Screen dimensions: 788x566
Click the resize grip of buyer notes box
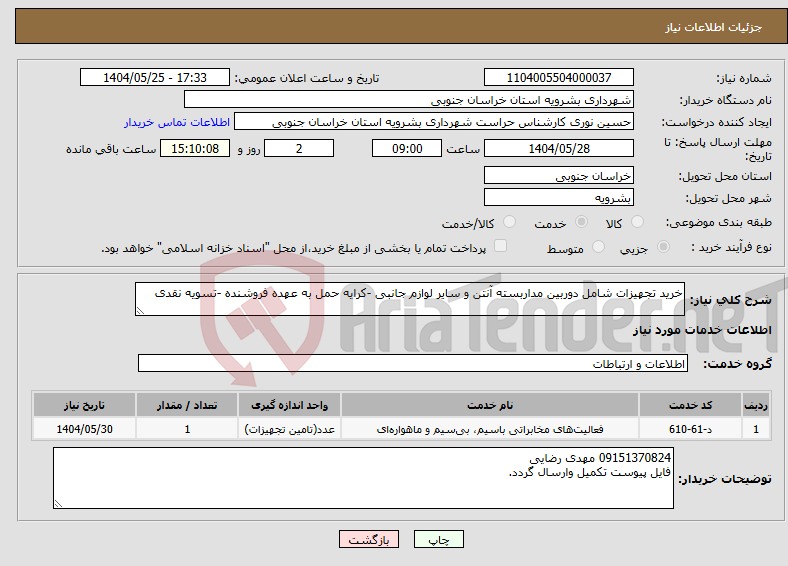[x=58, y=504]
